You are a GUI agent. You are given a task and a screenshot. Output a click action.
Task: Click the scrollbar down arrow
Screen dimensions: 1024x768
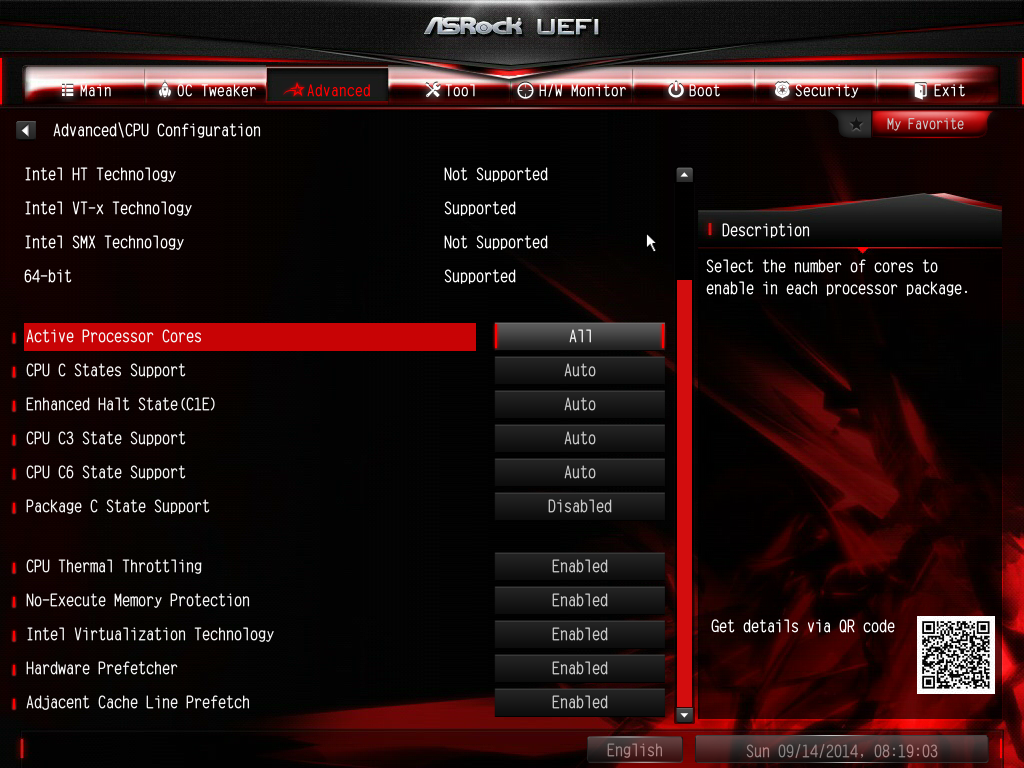click(x=684, y=715)
